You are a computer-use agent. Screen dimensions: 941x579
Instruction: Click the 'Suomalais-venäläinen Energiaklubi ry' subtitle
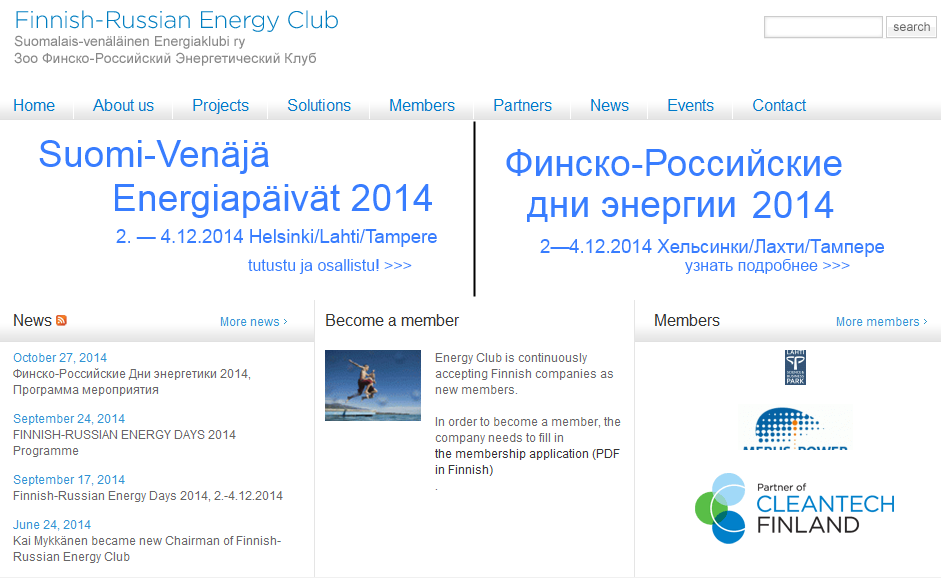(x=130, y=41)
